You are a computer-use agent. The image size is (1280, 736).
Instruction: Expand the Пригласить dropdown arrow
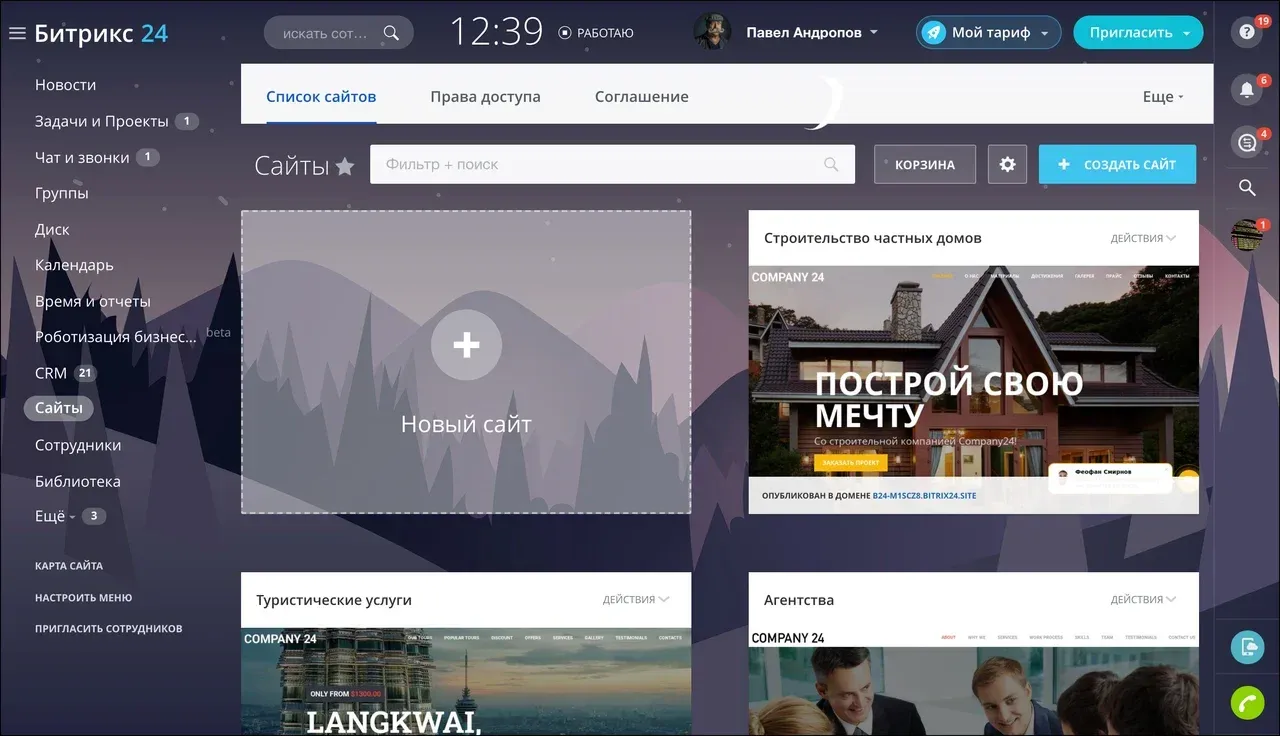tap(1187, 33)
